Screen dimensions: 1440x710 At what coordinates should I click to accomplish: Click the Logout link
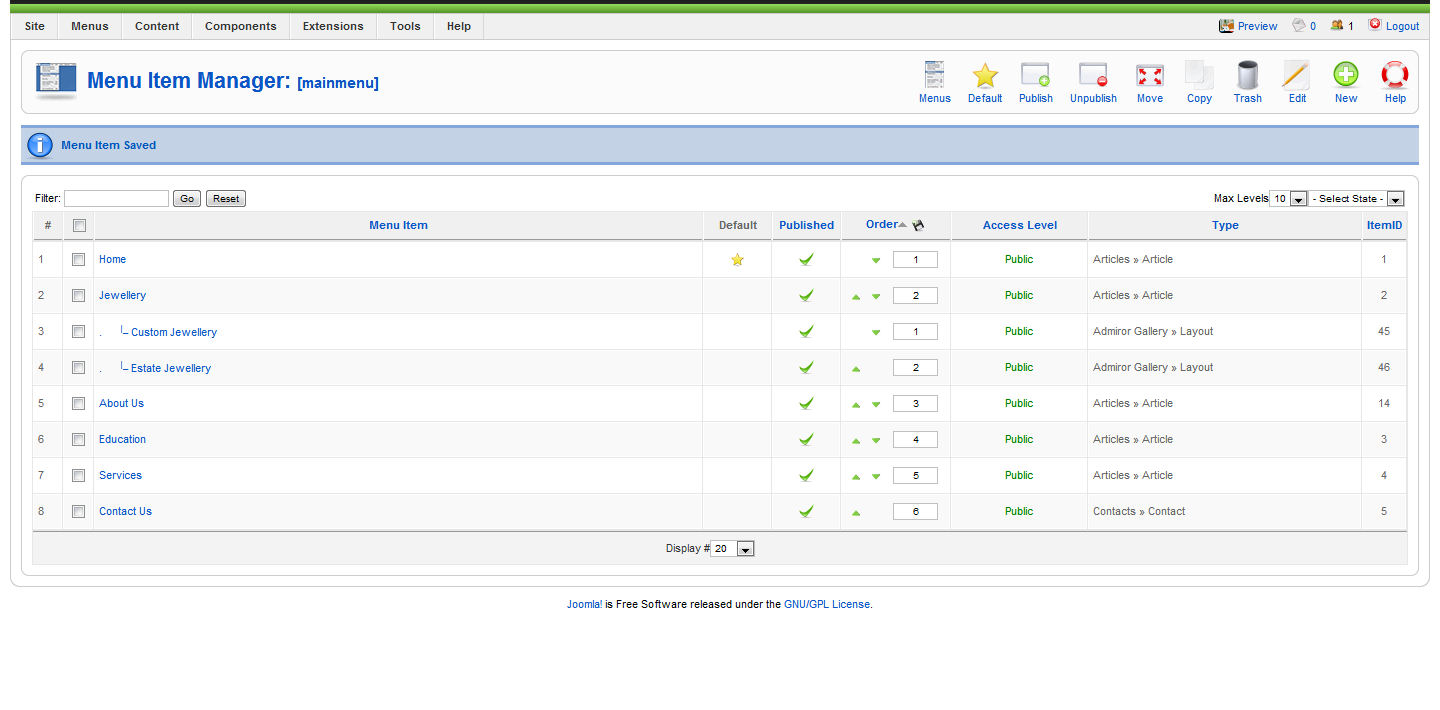pos(1402,26)
